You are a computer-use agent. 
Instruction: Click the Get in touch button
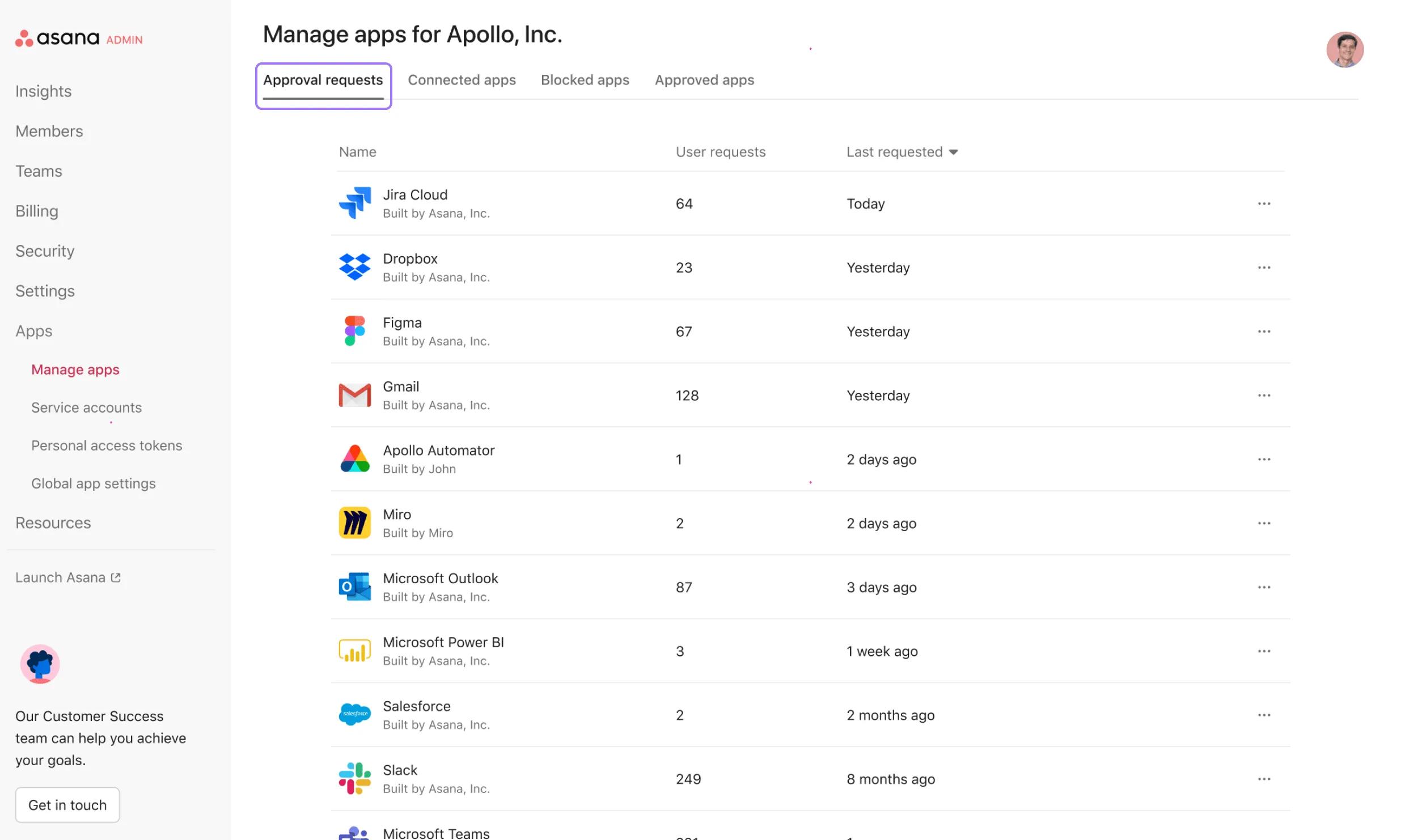click(x=67, y=804)
